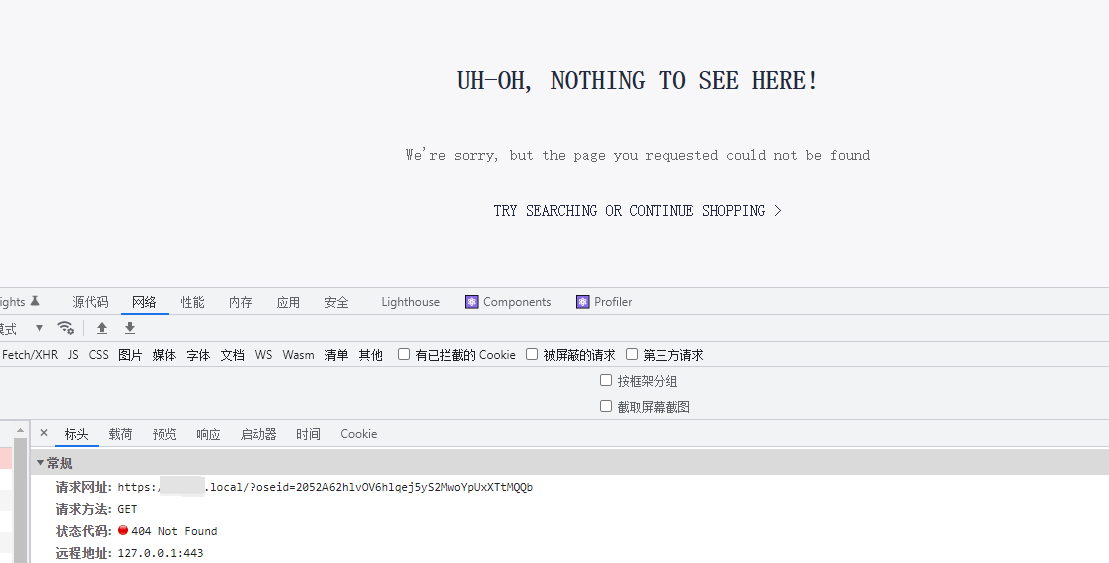Enable 第三方请求 checkbox
The width and height of the screenshot is (1109, 563).
(x=632, y=354)
